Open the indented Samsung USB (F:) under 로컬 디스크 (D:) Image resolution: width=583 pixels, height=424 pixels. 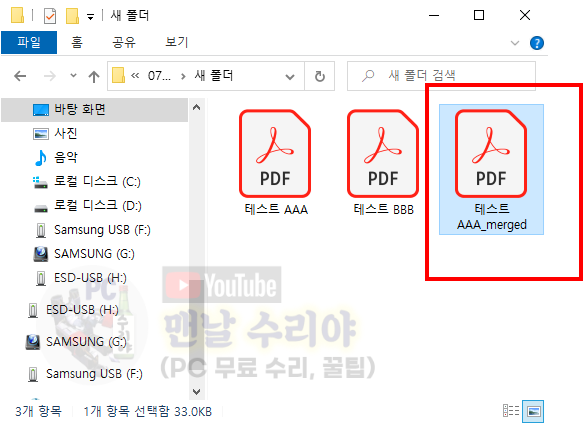(x=94, y=230)
